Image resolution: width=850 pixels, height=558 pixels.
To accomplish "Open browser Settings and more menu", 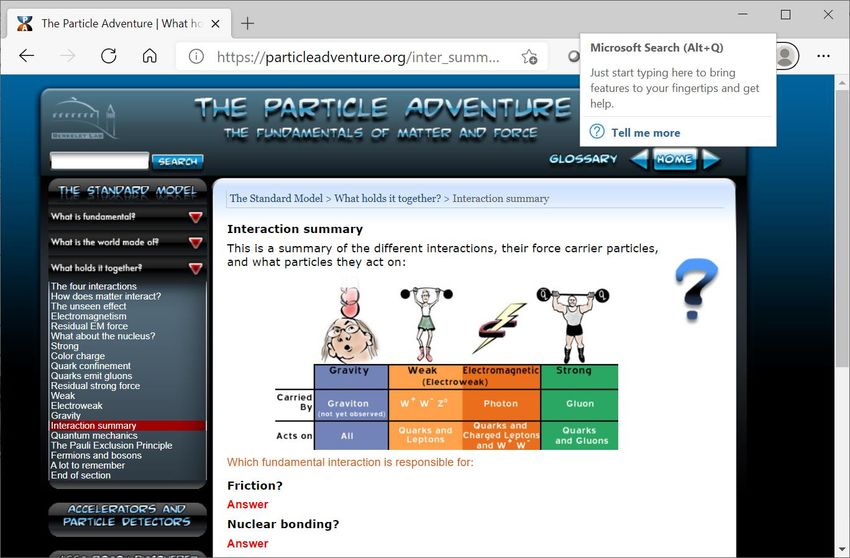I will tap(823, 56).
